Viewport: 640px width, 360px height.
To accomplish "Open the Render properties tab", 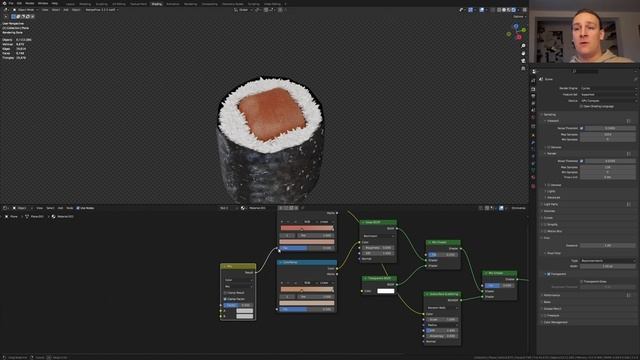I will coord(533,89).
